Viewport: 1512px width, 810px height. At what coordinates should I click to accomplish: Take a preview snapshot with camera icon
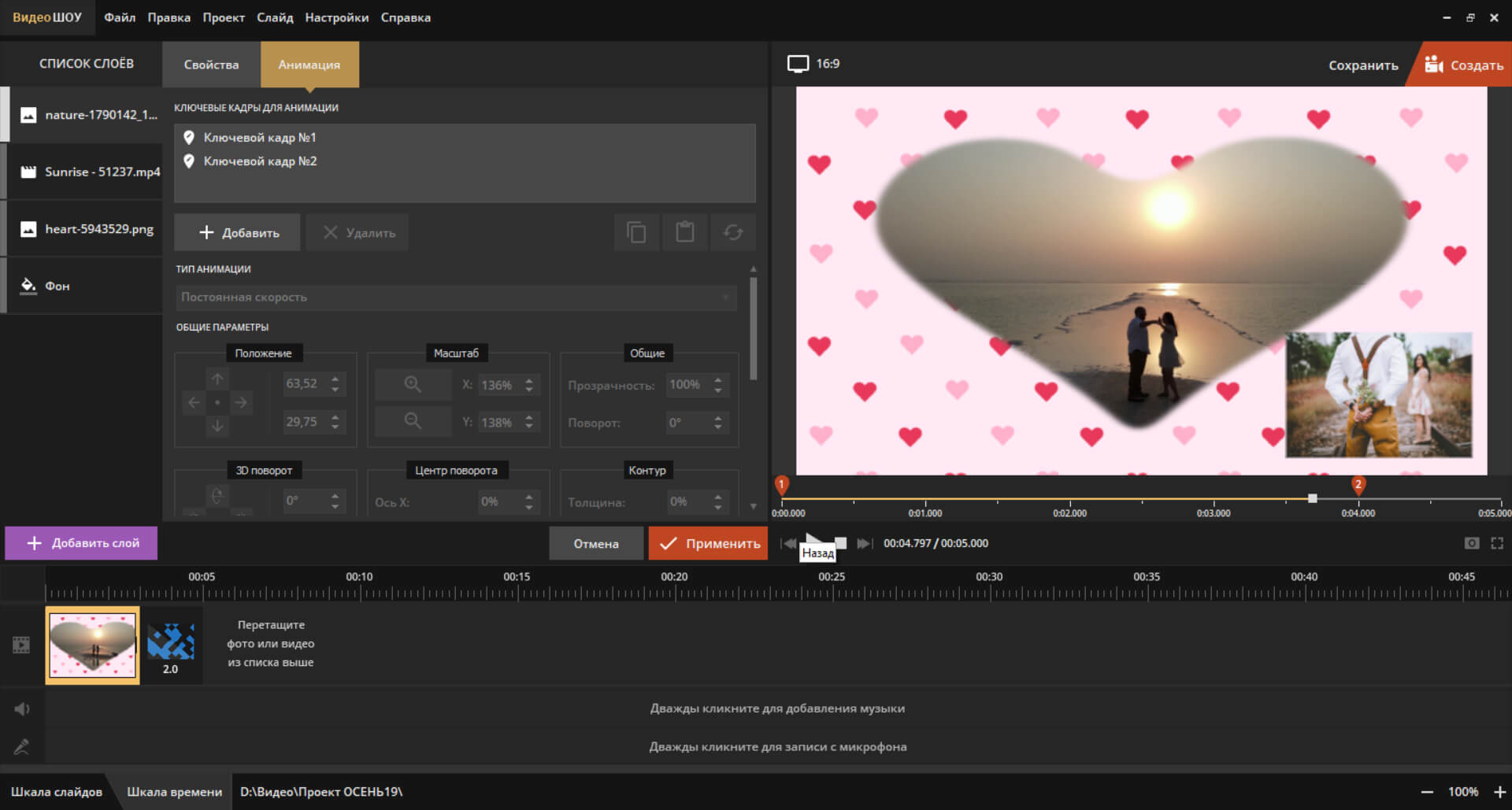coord(1471,543)
